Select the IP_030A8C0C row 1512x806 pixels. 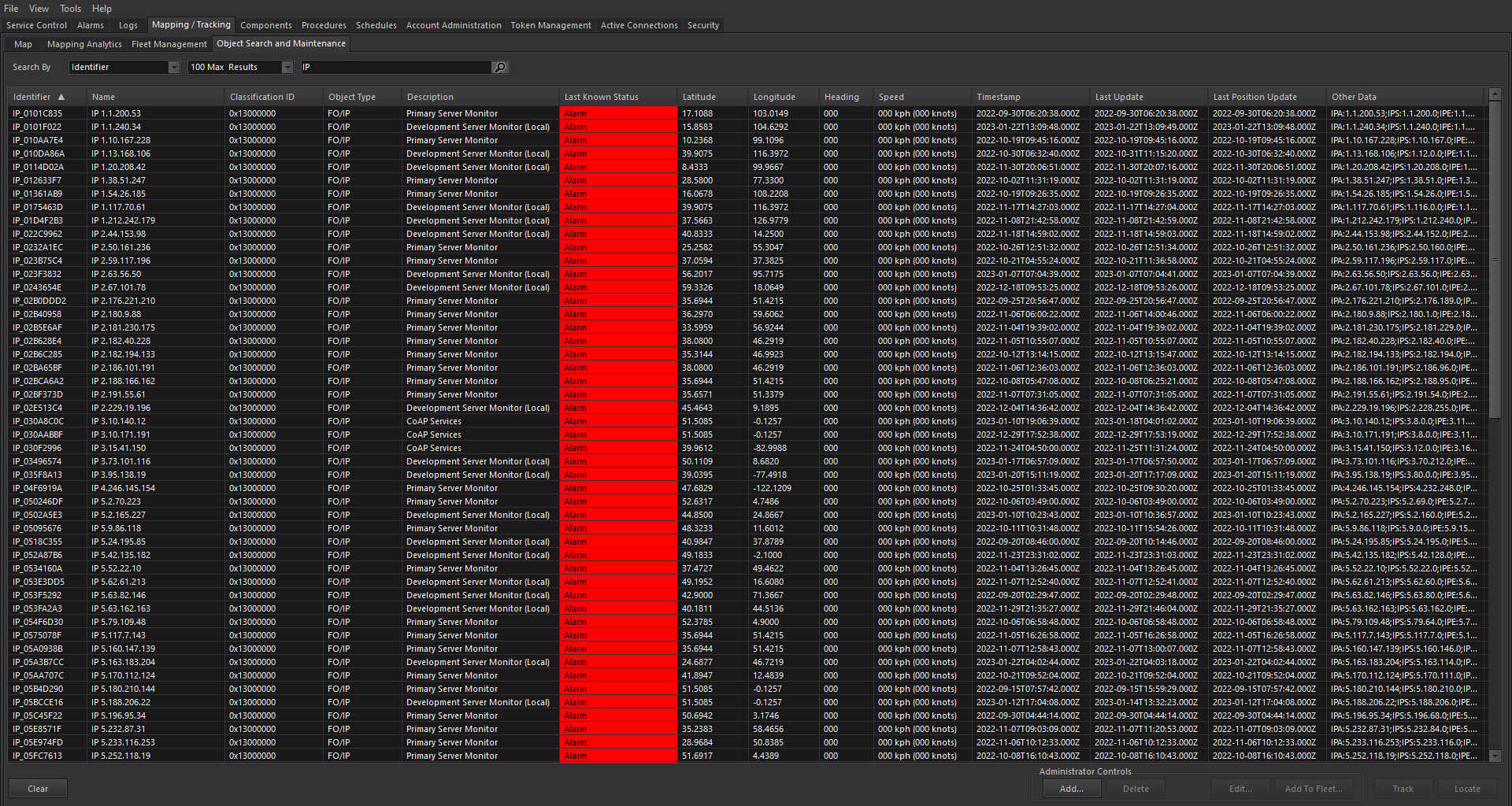(x=38, y=421)
